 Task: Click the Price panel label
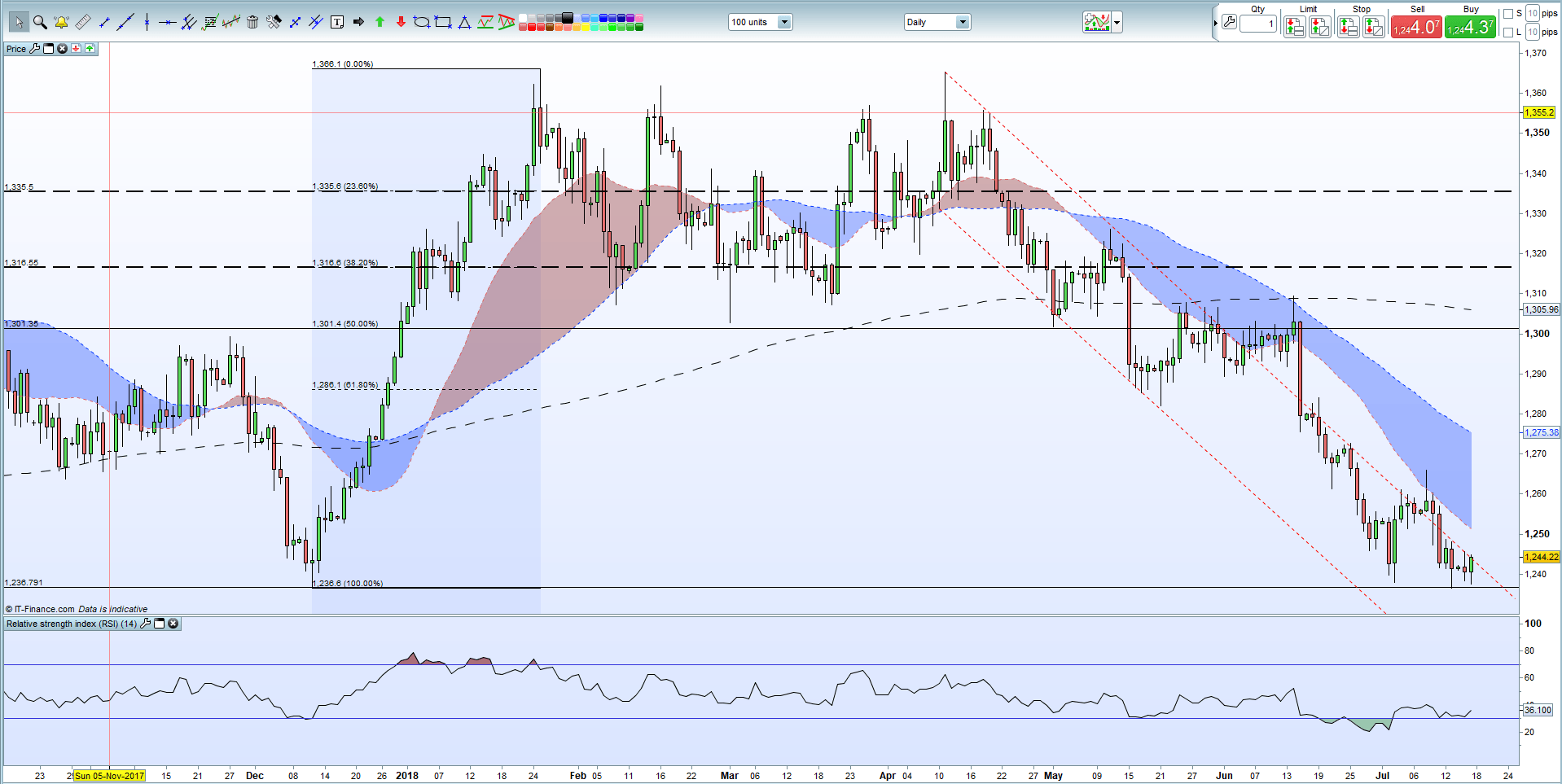16,49
